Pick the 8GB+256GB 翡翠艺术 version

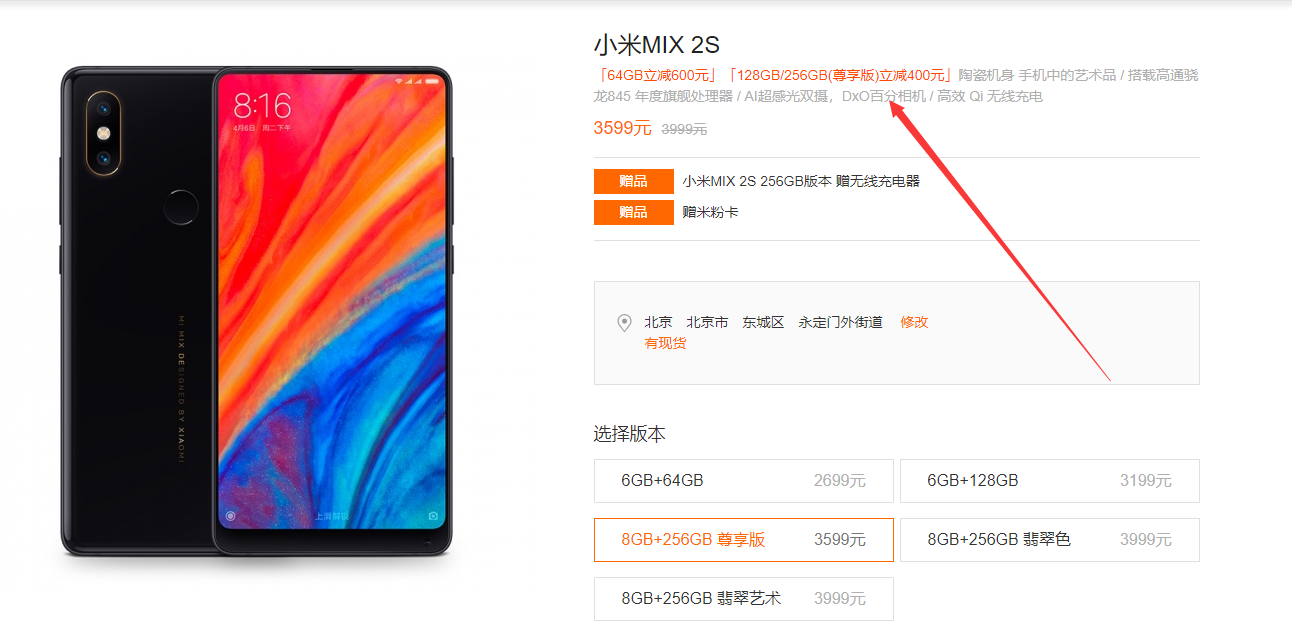coord(743,599)
